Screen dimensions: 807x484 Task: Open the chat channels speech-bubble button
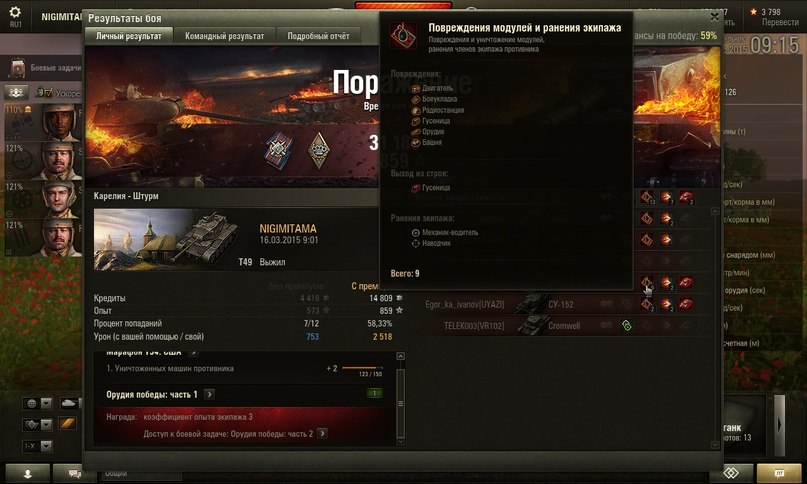(75, 473)
